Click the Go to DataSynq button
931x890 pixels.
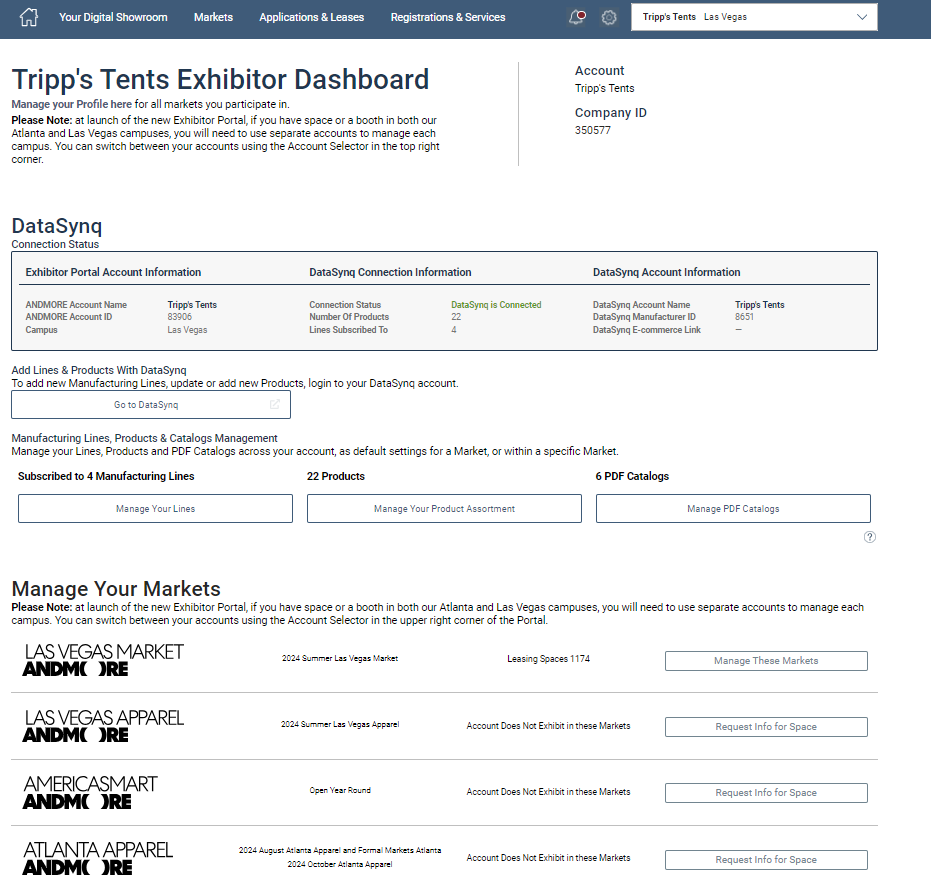151,404
